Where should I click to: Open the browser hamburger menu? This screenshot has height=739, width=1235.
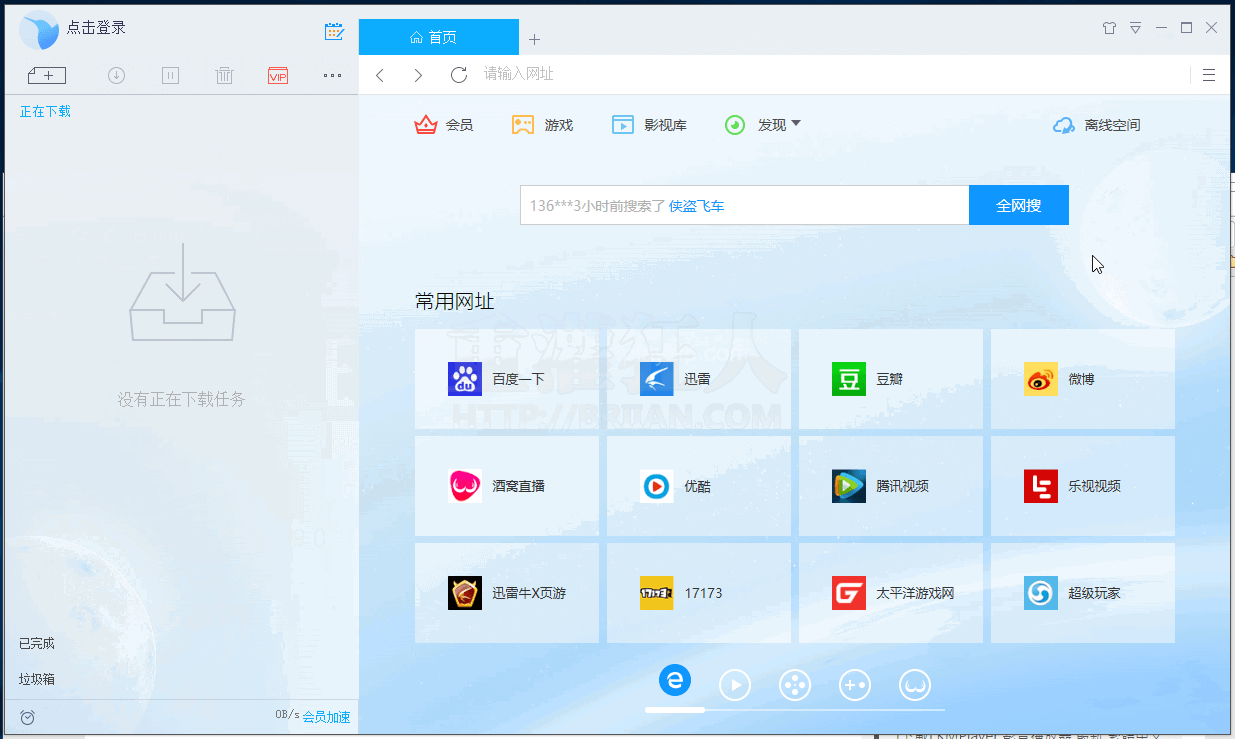[1209, 75]
